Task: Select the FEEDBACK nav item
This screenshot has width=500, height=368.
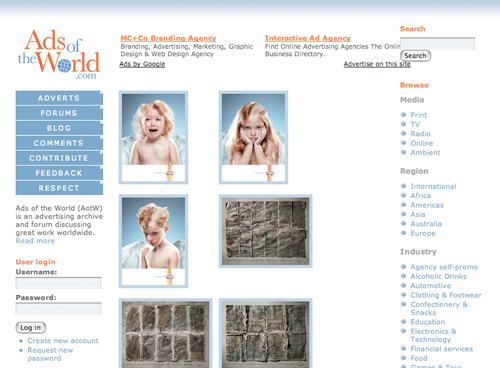Action: [59, 173]
